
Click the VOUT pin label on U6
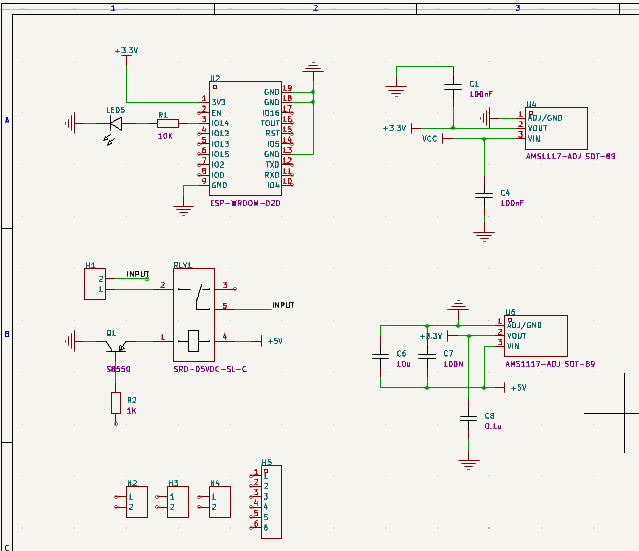click(x=517, y=336)
